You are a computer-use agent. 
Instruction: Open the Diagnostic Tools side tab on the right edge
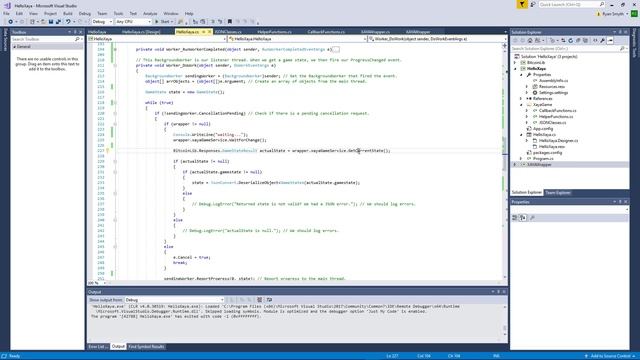[634, 43]
